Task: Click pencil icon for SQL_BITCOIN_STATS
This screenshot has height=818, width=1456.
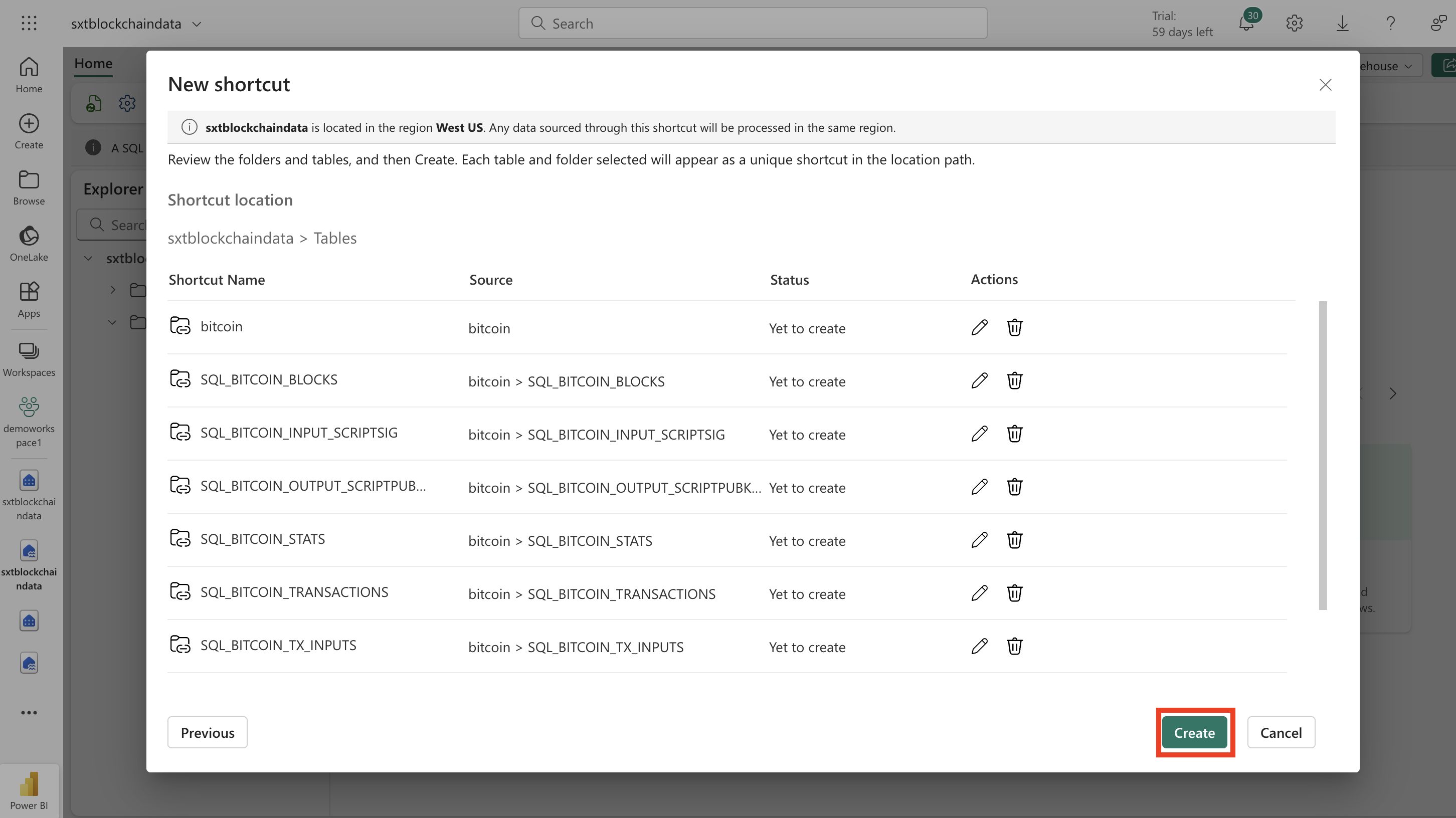Action: tap(979, 540)
